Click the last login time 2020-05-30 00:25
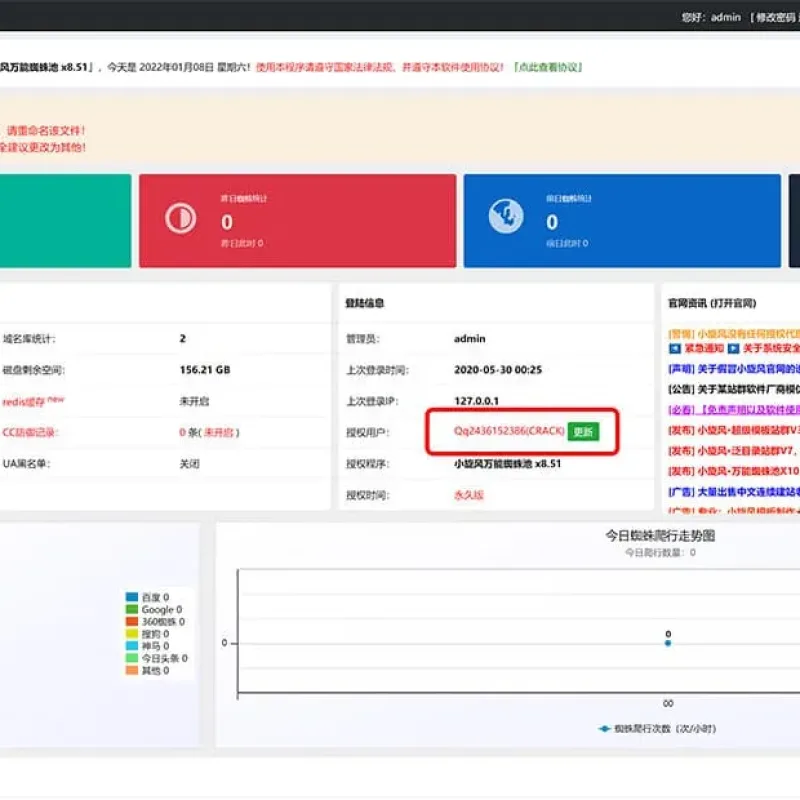This screenshot has height=800, width=800. pos(498,370)
